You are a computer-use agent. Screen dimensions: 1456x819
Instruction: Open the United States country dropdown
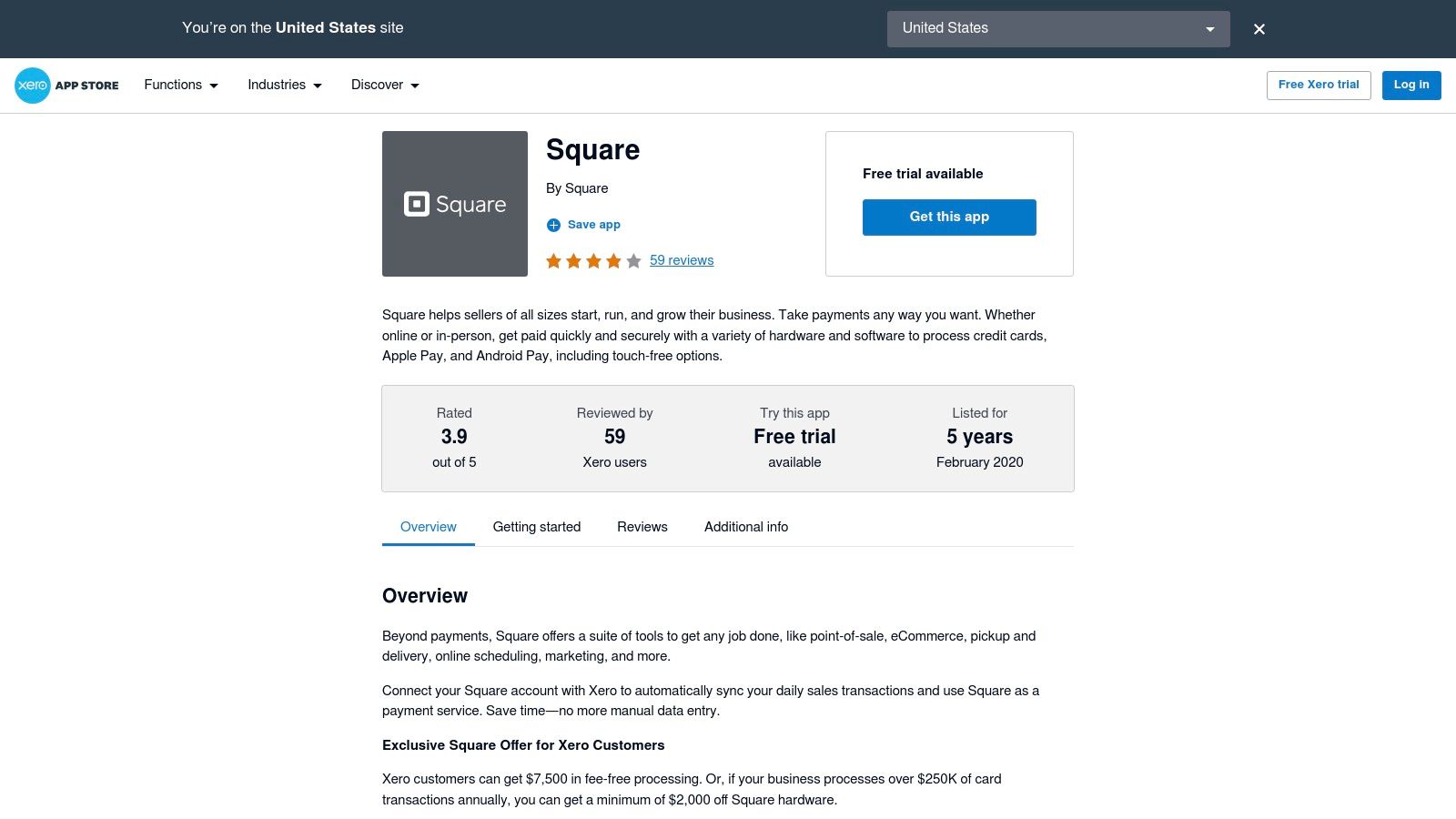(x=1057, y=29)
